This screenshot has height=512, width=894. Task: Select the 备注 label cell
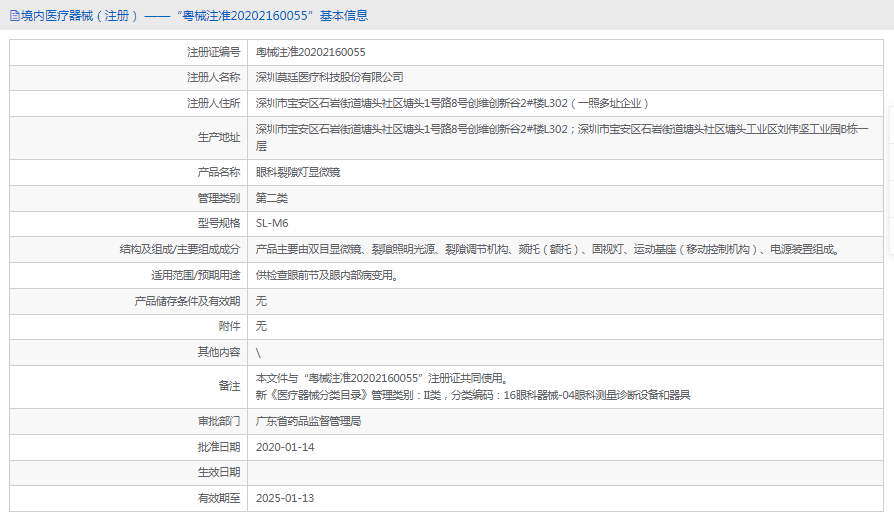click(x=129, y=387)
